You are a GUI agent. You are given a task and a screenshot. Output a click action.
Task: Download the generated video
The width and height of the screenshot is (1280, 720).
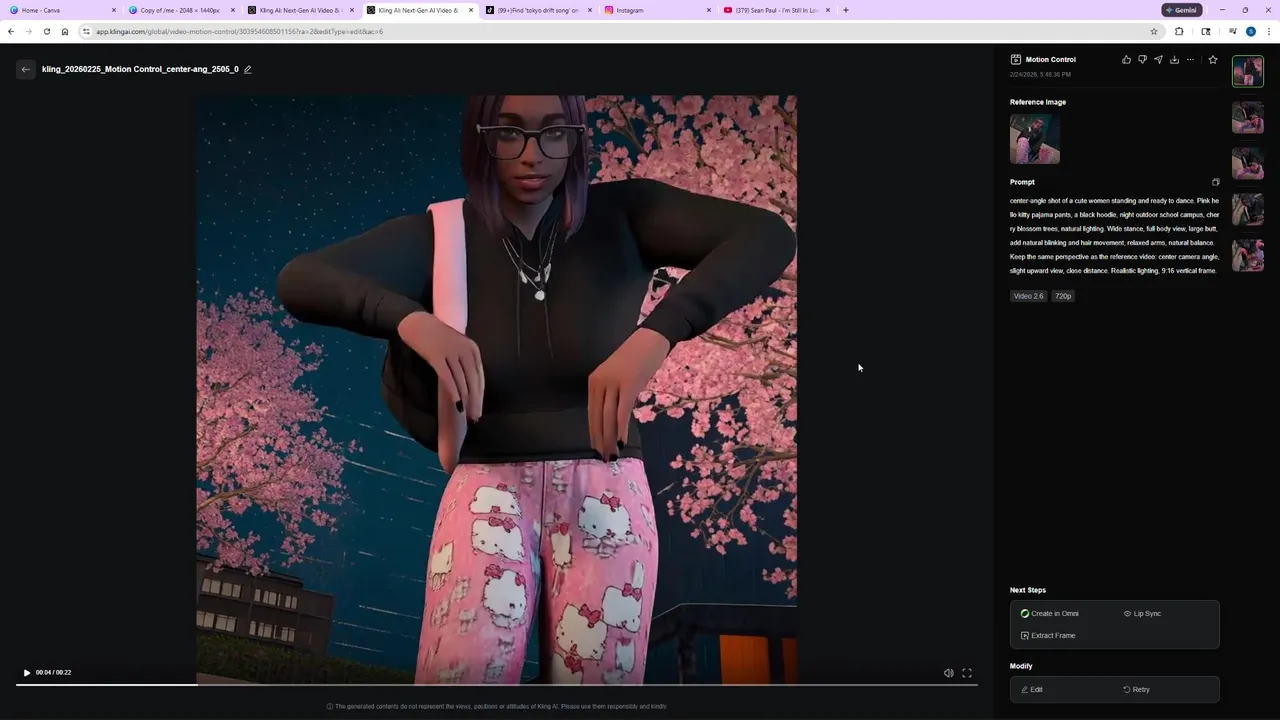coord(1174,60)
